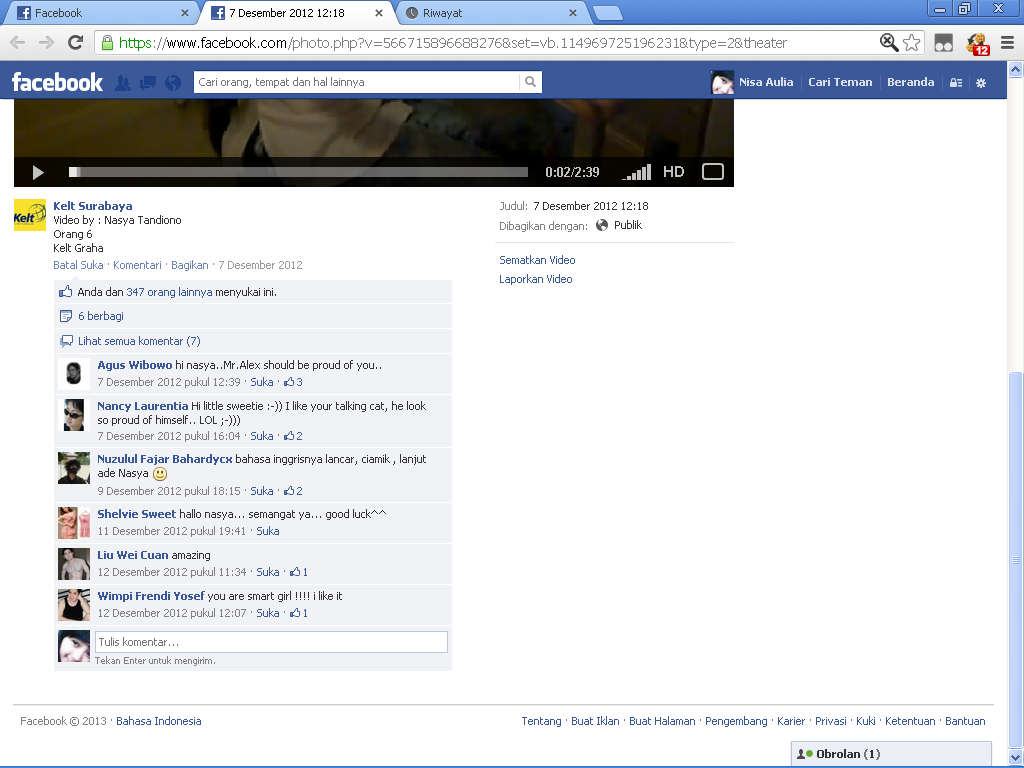
Task: Like Nuzulul Fajar Bahardycx comment via Suka
Action: (x=262, y=491)
